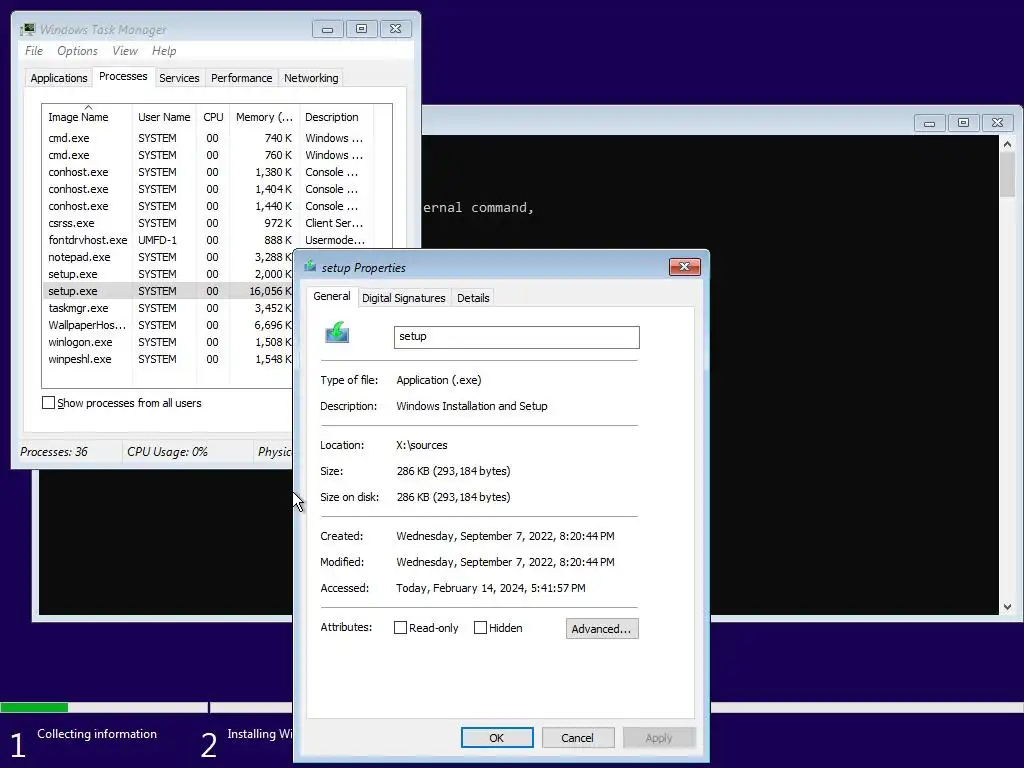Image resolution: width=1024 pixels, height=768 pixels.
Task: Switch to the Networking tab
Action: [x=311, y=78]
